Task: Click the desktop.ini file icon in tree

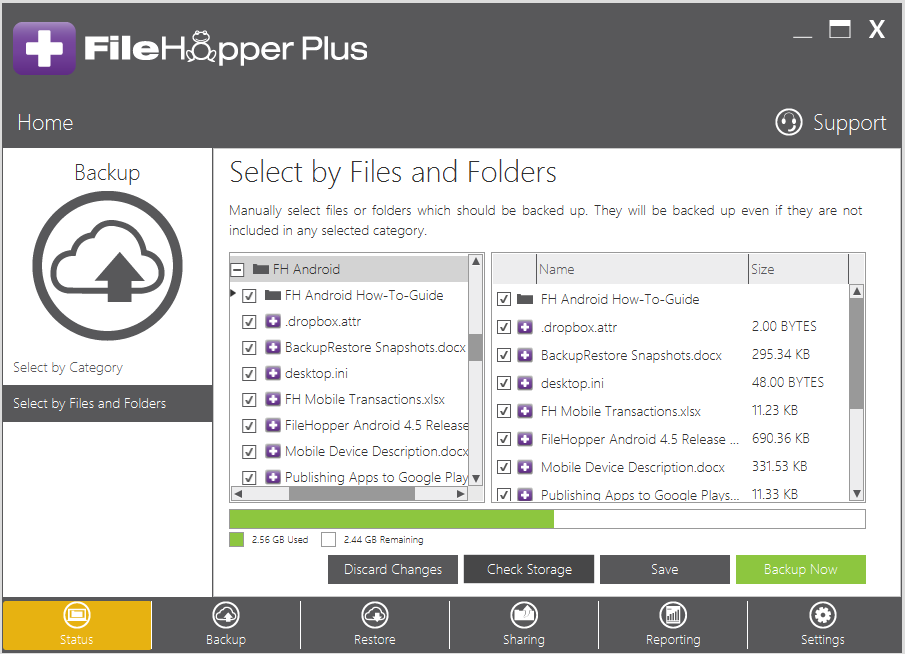Action: (x=273, y=373)
